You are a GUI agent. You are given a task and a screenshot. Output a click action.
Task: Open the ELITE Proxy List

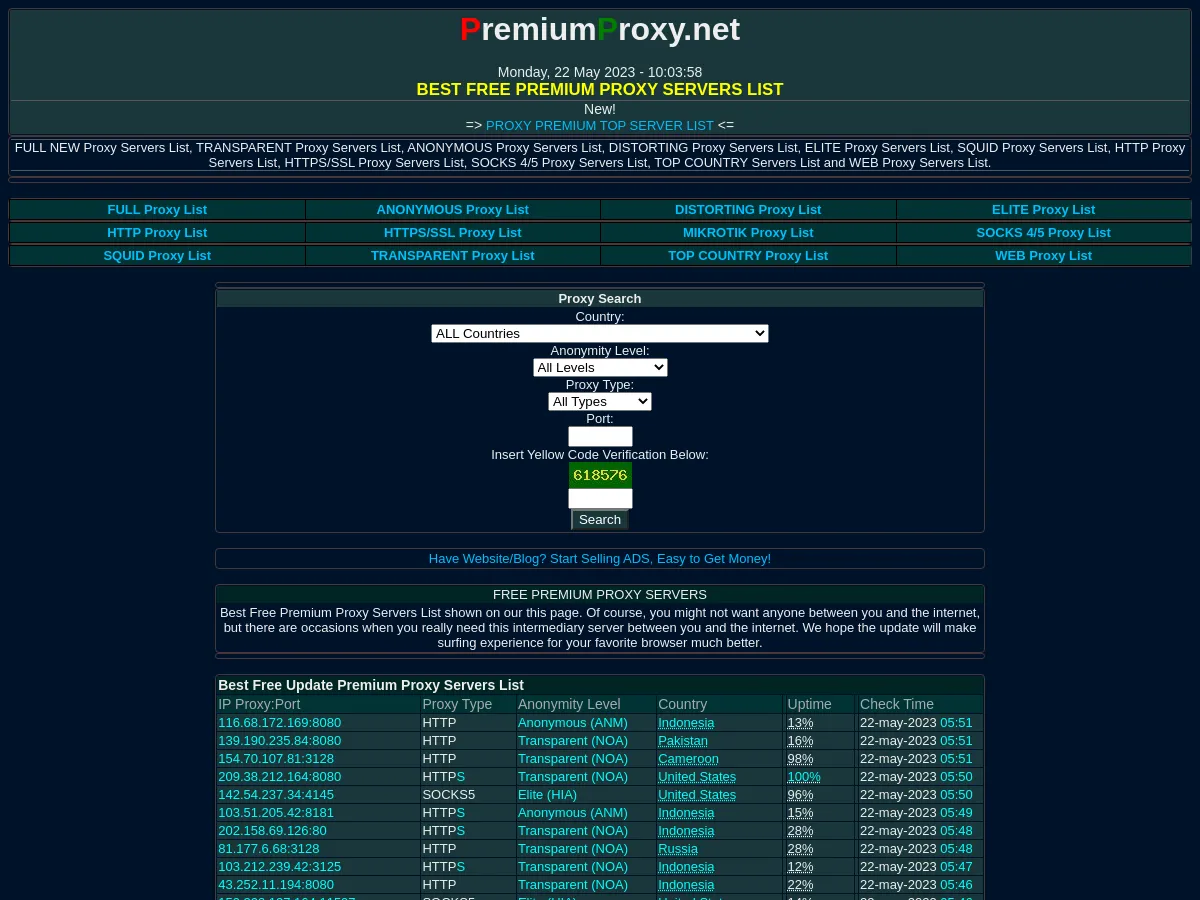click(1043, 209)
